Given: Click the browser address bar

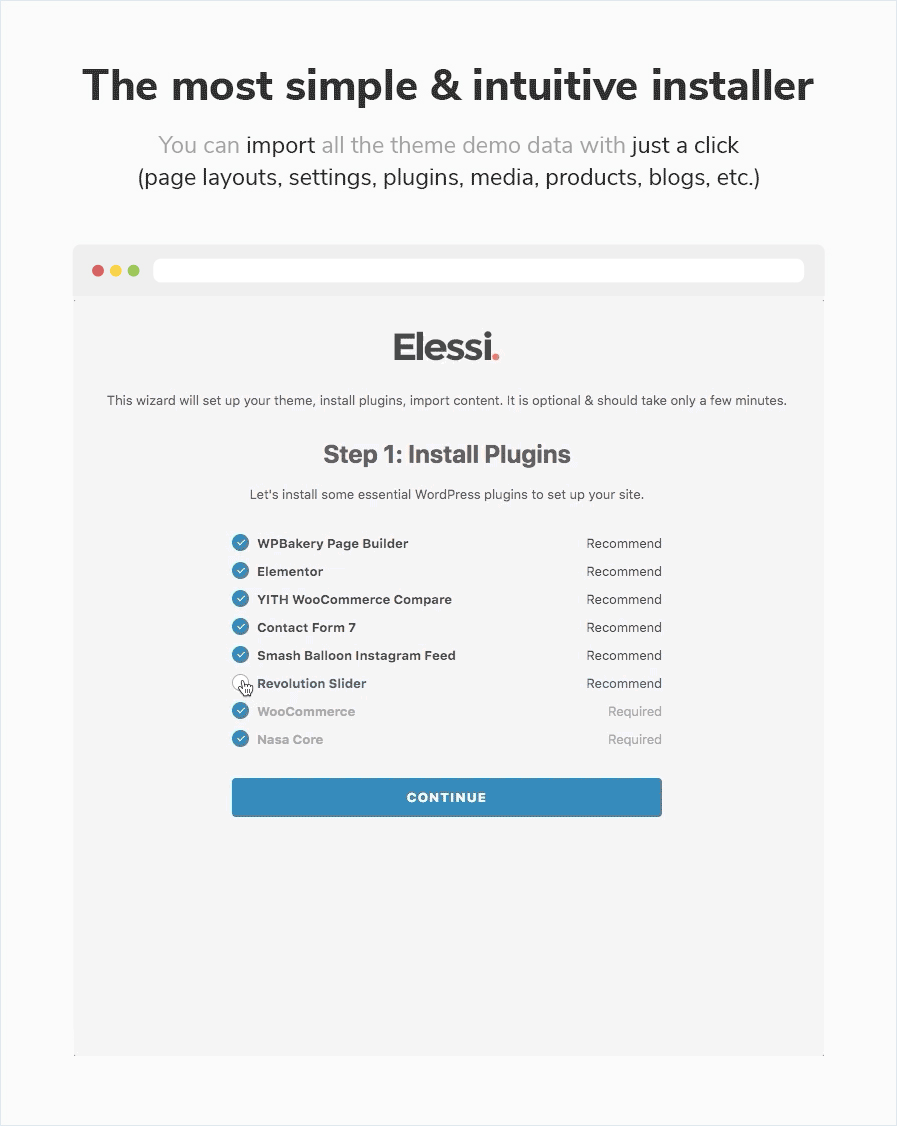Looking at the screenshot, I should [x=480, y=270].
